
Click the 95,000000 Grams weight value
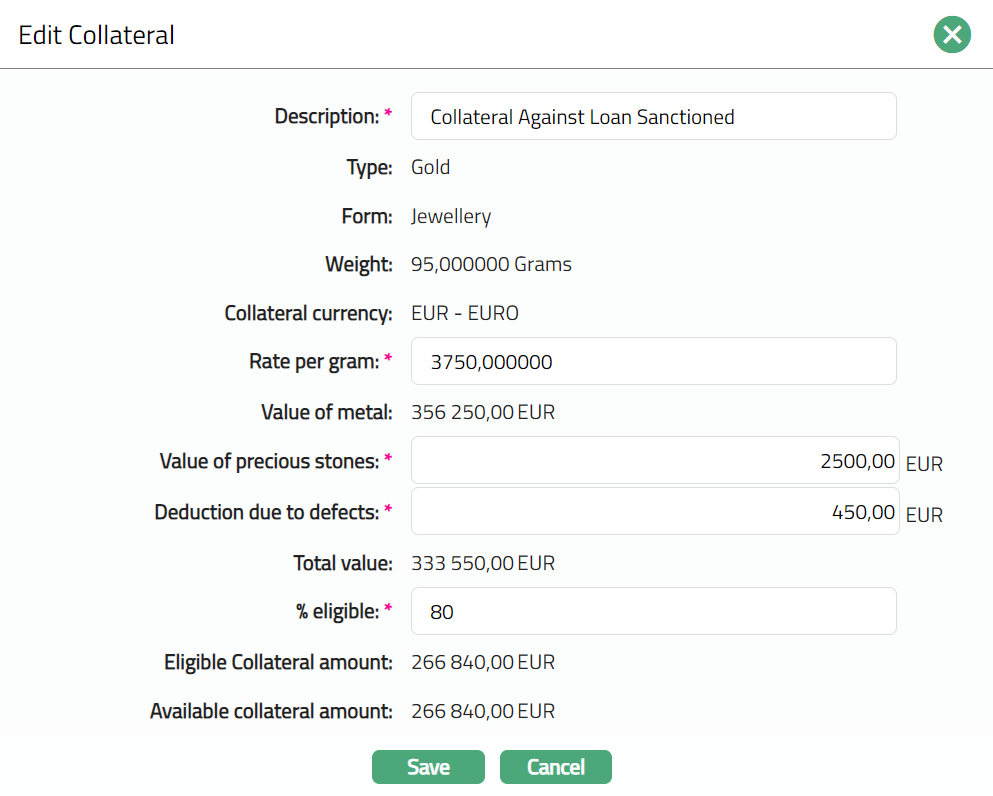(491, 265)
